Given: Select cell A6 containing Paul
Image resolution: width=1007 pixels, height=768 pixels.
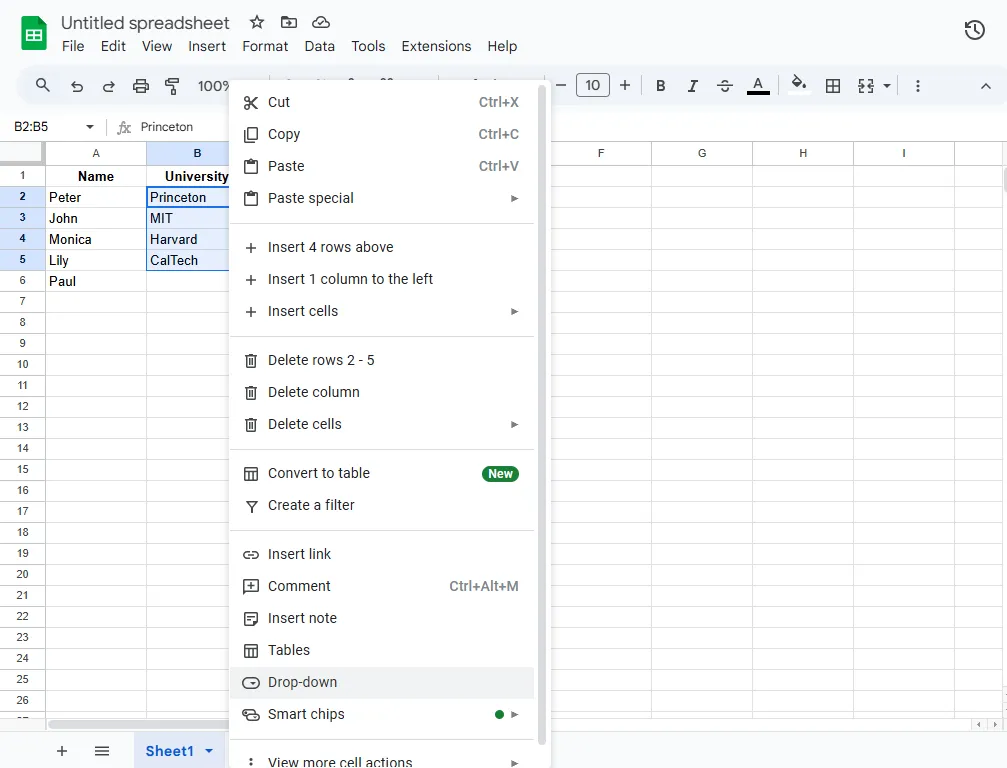Looking at the screenshot, I should point(96,281).
